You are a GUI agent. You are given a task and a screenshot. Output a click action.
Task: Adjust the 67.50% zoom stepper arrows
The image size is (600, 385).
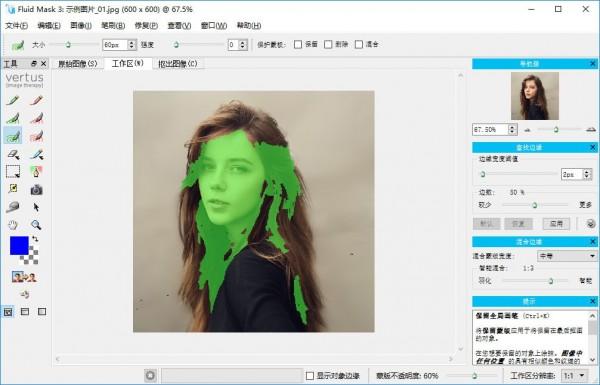coord(513,130)
